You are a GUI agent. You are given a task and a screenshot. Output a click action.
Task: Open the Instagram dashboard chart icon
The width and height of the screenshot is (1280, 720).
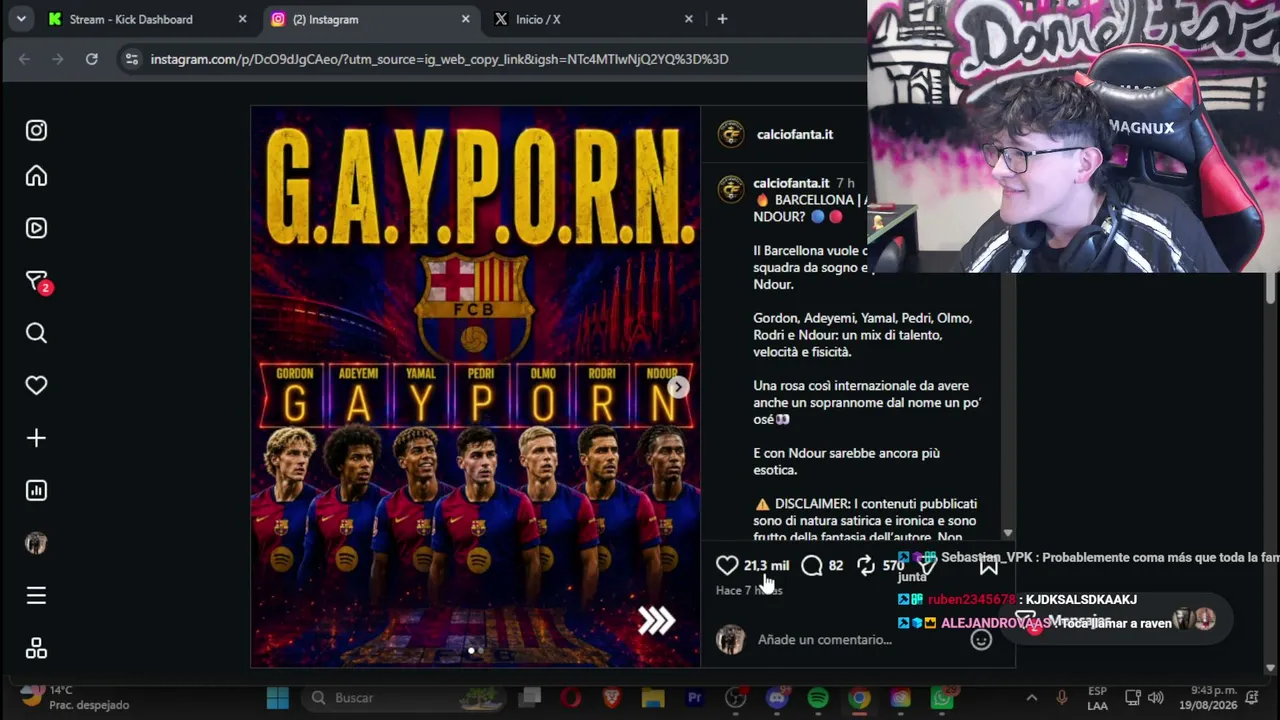coord(36,490)
